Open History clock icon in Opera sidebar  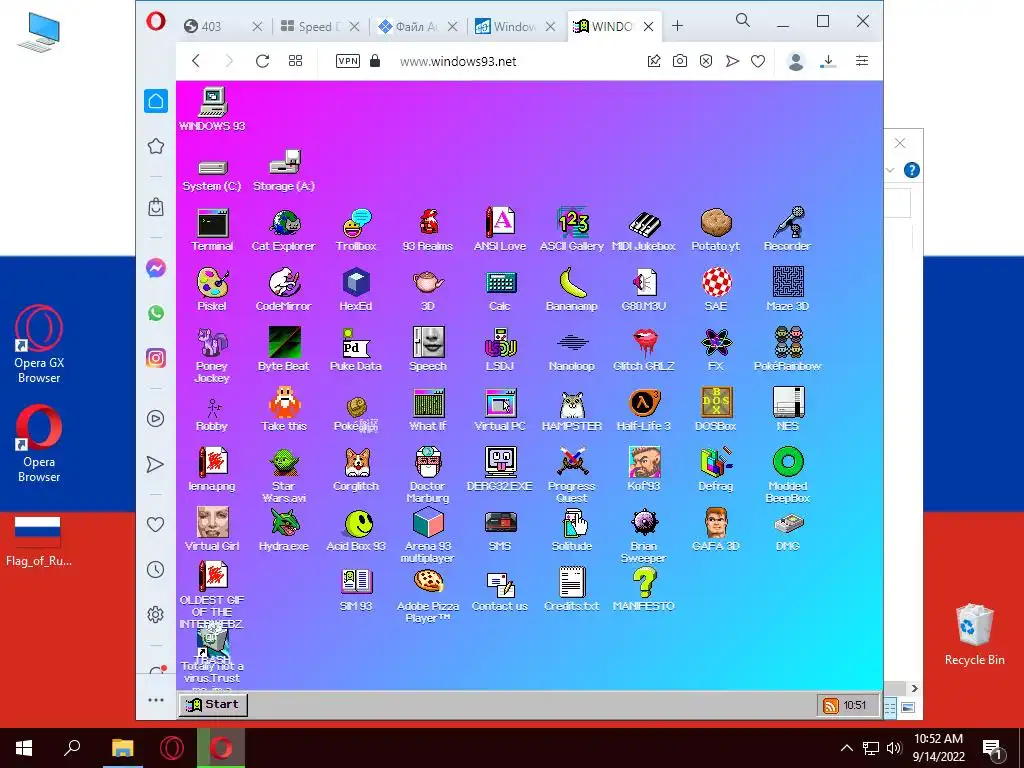155,569
